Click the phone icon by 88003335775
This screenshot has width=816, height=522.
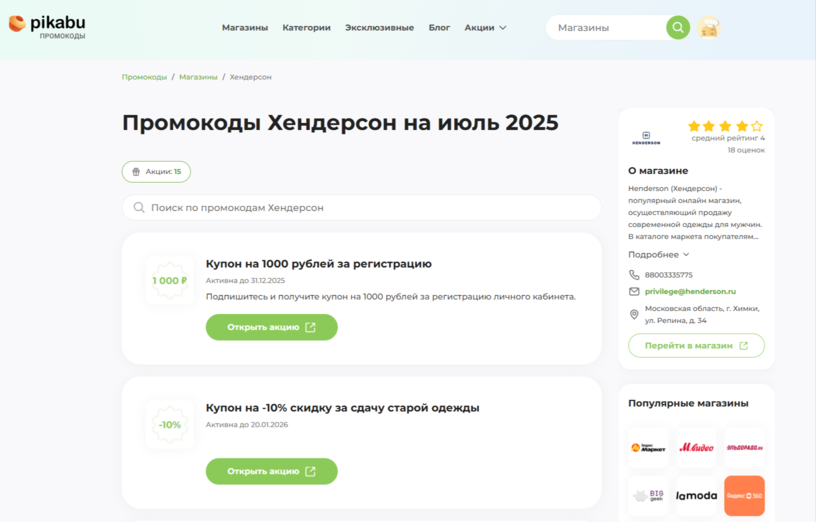(x=634, y=275)
